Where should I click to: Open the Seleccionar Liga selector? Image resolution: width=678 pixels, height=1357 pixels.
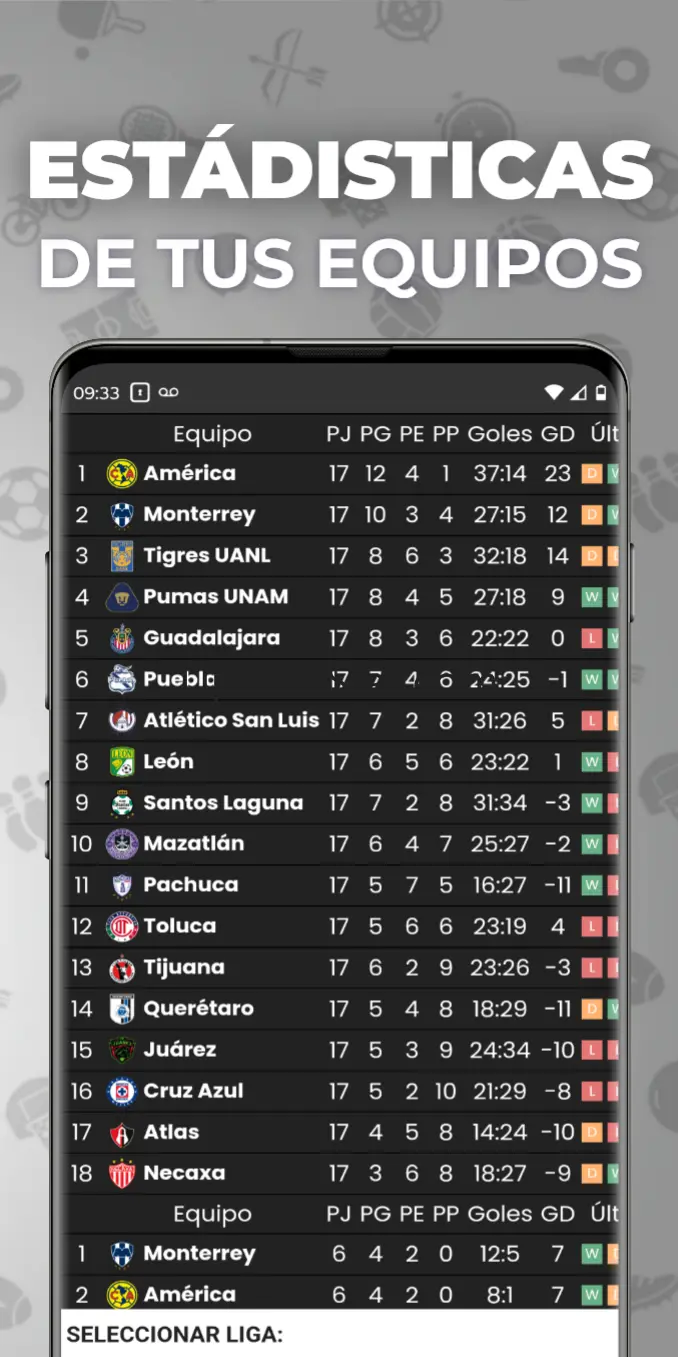(x=339, y=1334)
